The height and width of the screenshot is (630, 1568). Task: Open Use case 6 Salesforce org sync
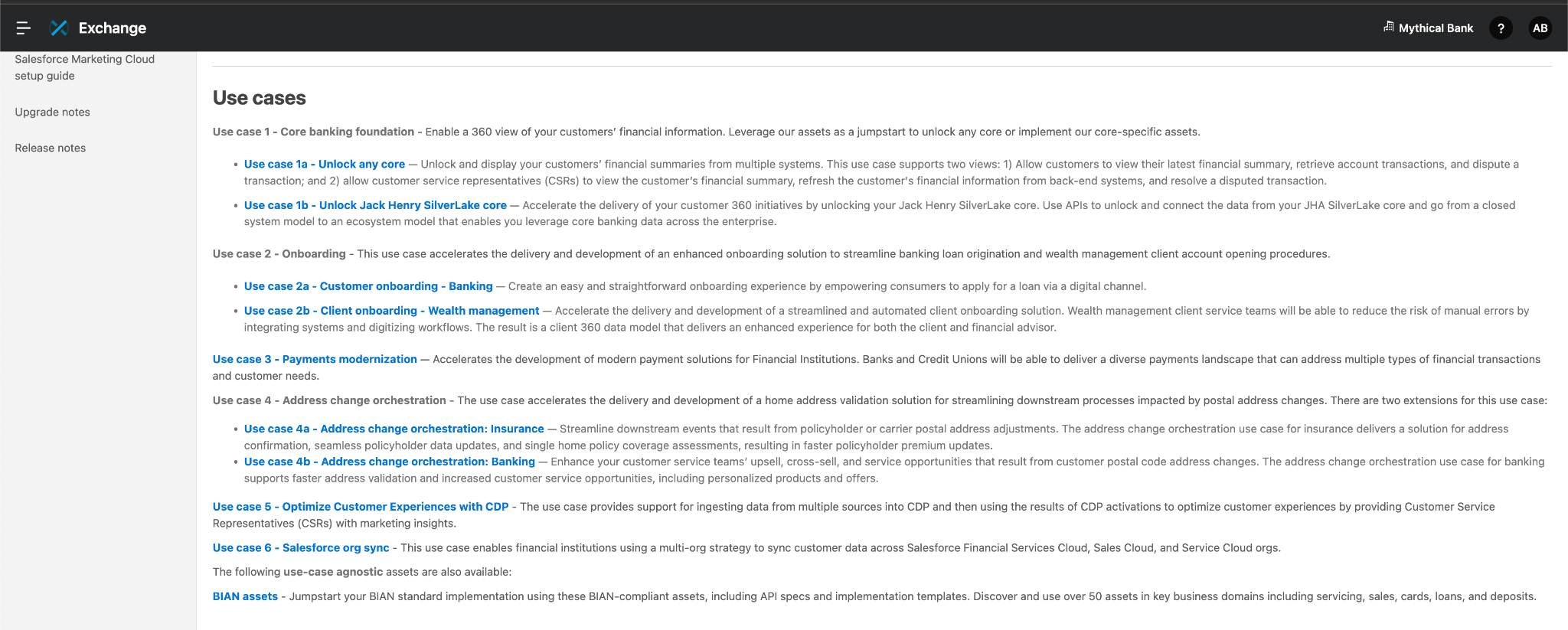pos(301,548)
